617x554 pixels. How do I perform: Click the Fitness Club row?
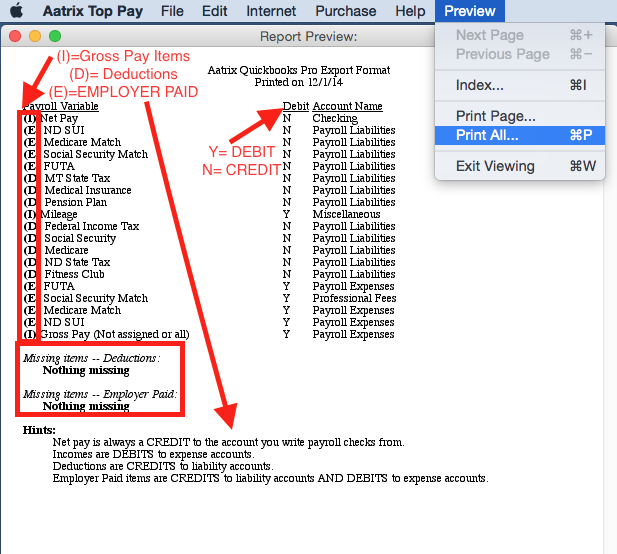pyautogui.click(x=74, y=274)
